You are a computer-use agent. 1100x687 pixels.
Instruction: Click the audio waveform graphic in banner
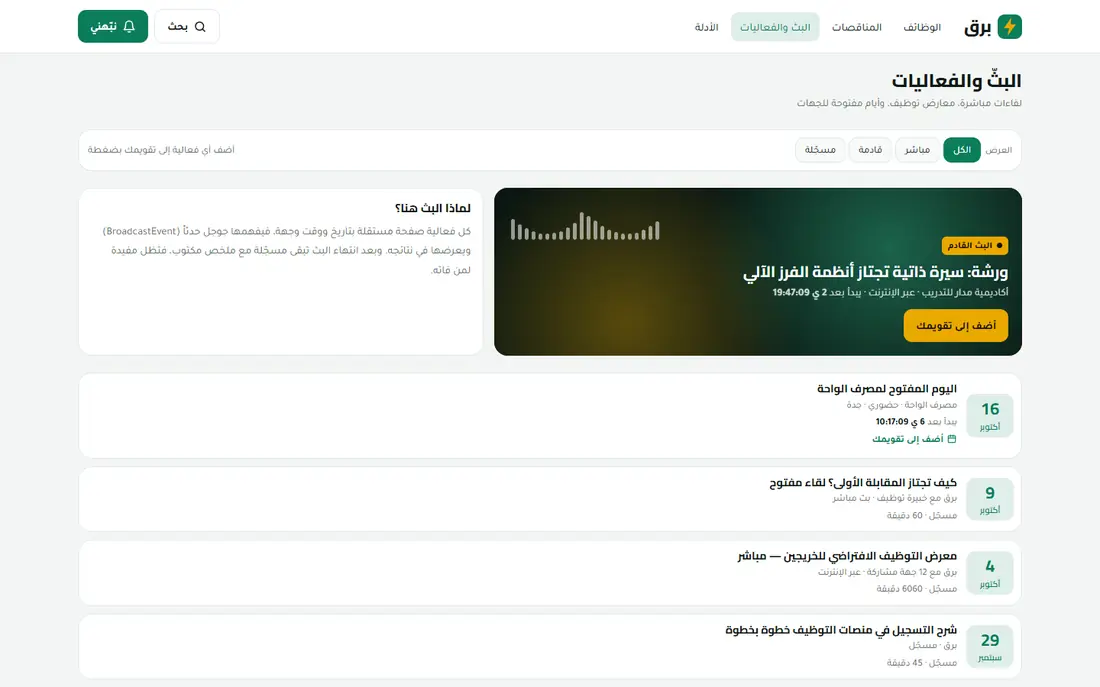point(585,226)
